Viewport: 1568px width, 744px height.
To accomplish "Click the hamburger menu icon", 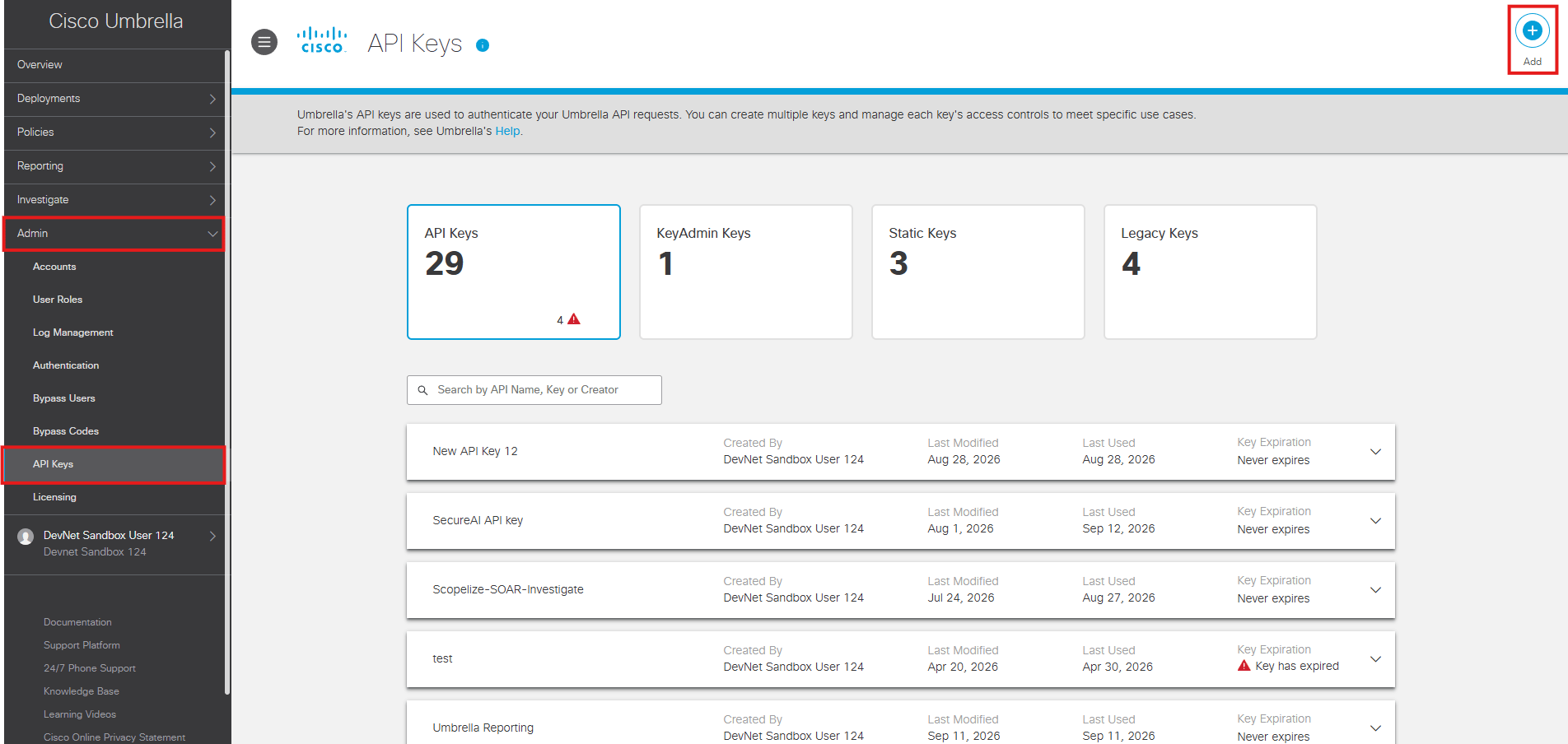I will tap(264, 42).
